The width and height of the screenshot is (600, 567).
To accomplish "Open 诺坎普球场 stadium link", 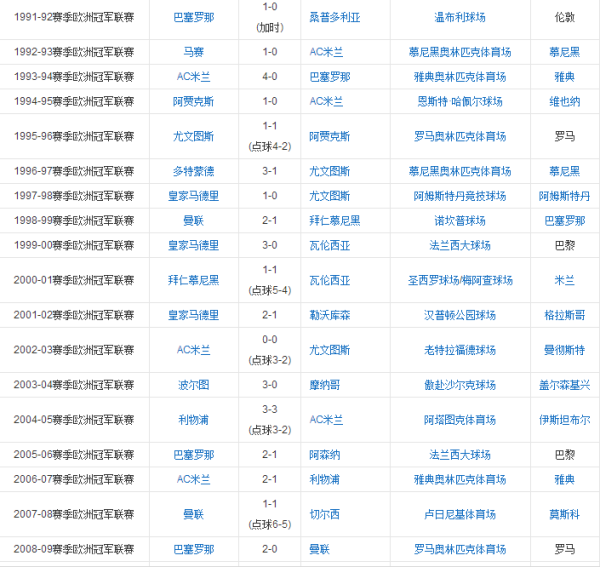I will tap(460, 220).
